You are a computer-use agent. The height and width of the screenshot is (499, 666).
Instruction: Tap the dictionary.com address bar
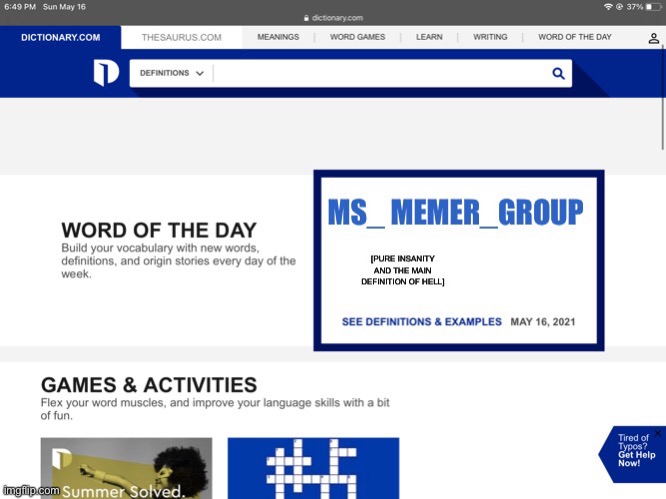pyautogui.click(x=333, y=18)
